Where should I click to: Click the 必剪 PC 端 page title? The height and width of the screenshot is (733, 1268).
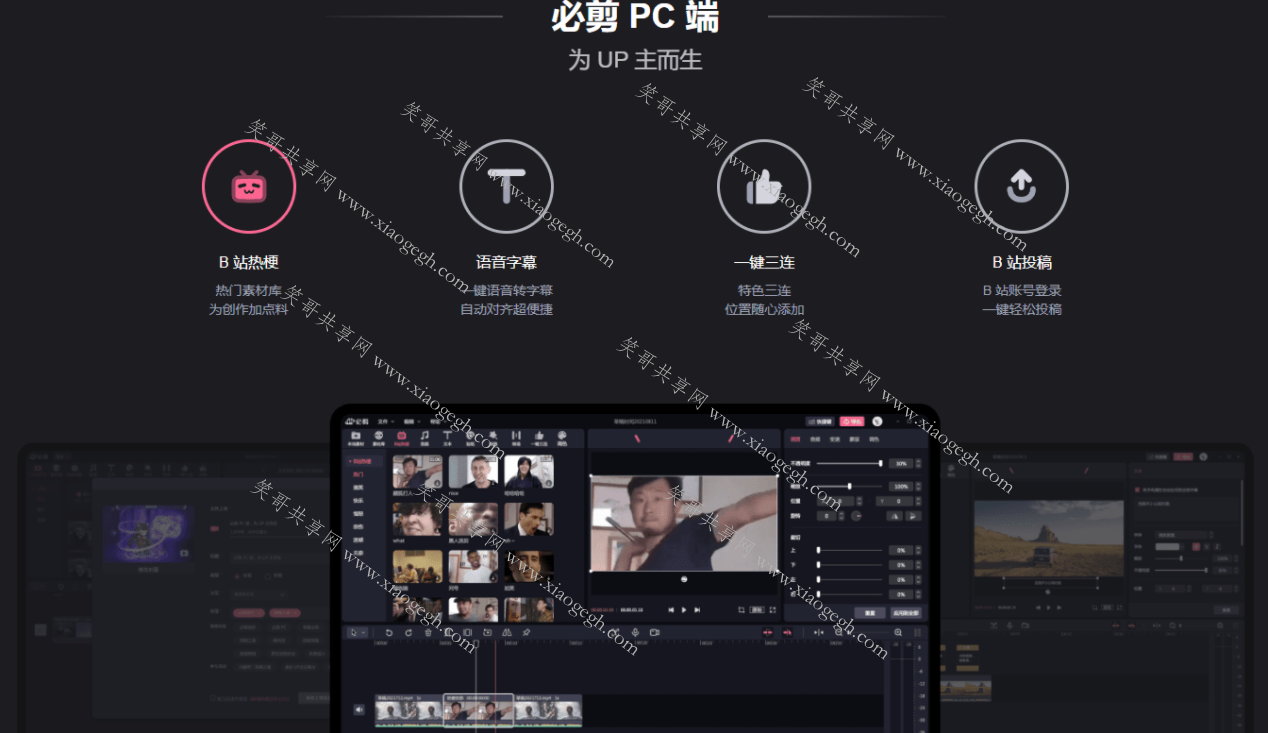pyautogui.click(x=635, y=16)
